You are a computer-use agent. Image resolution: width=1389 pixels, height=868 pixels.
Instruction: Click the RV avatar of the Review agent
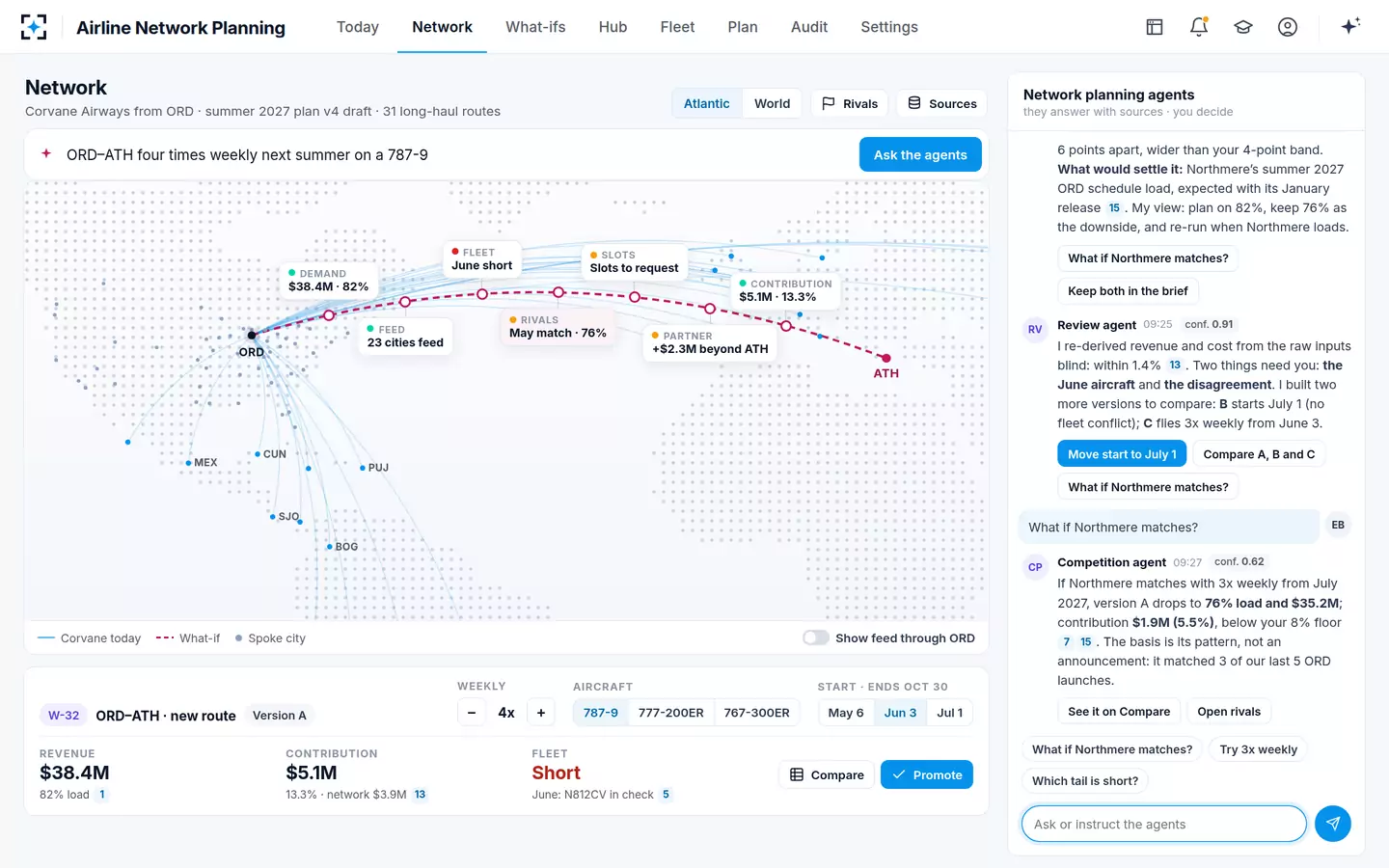point(1035,330)
